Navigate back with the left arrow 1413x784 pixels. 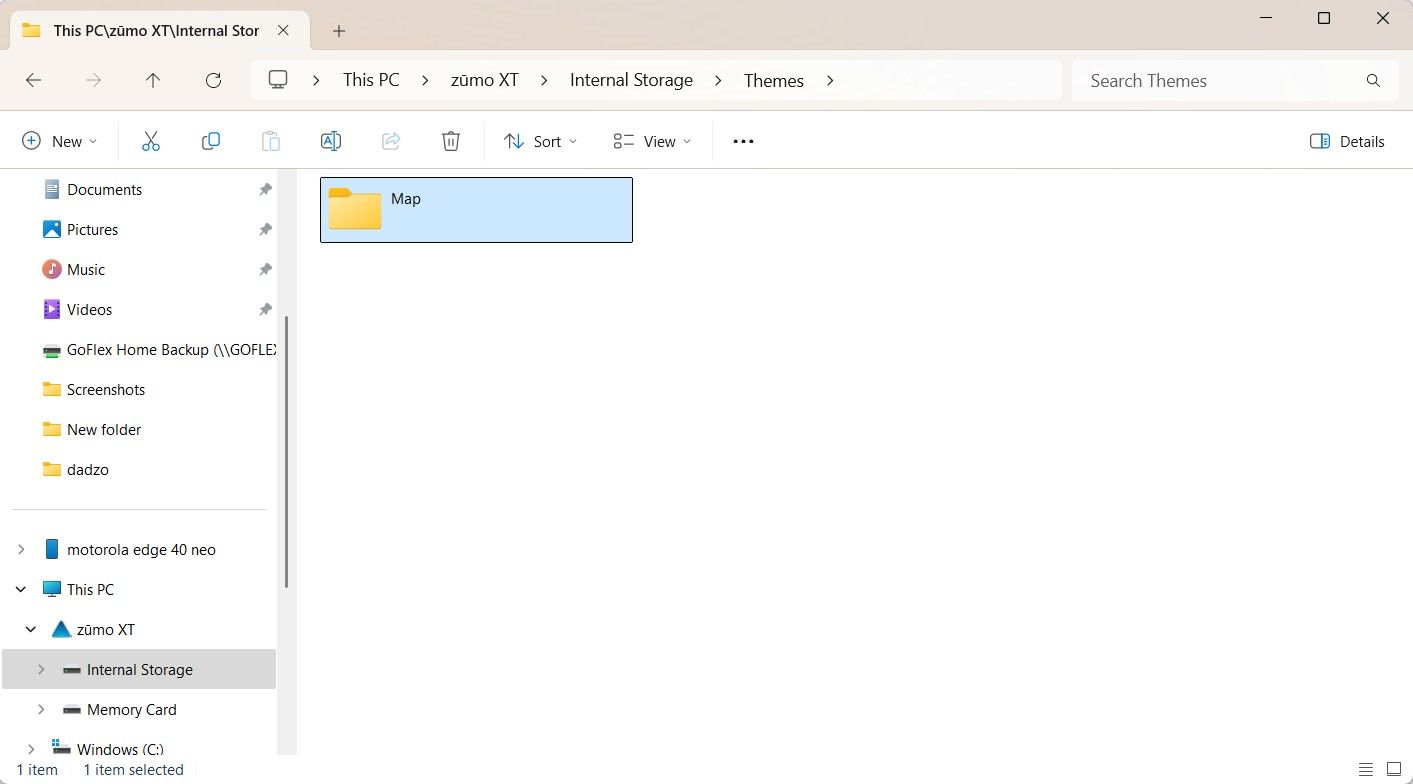click(x=33, y=81)
